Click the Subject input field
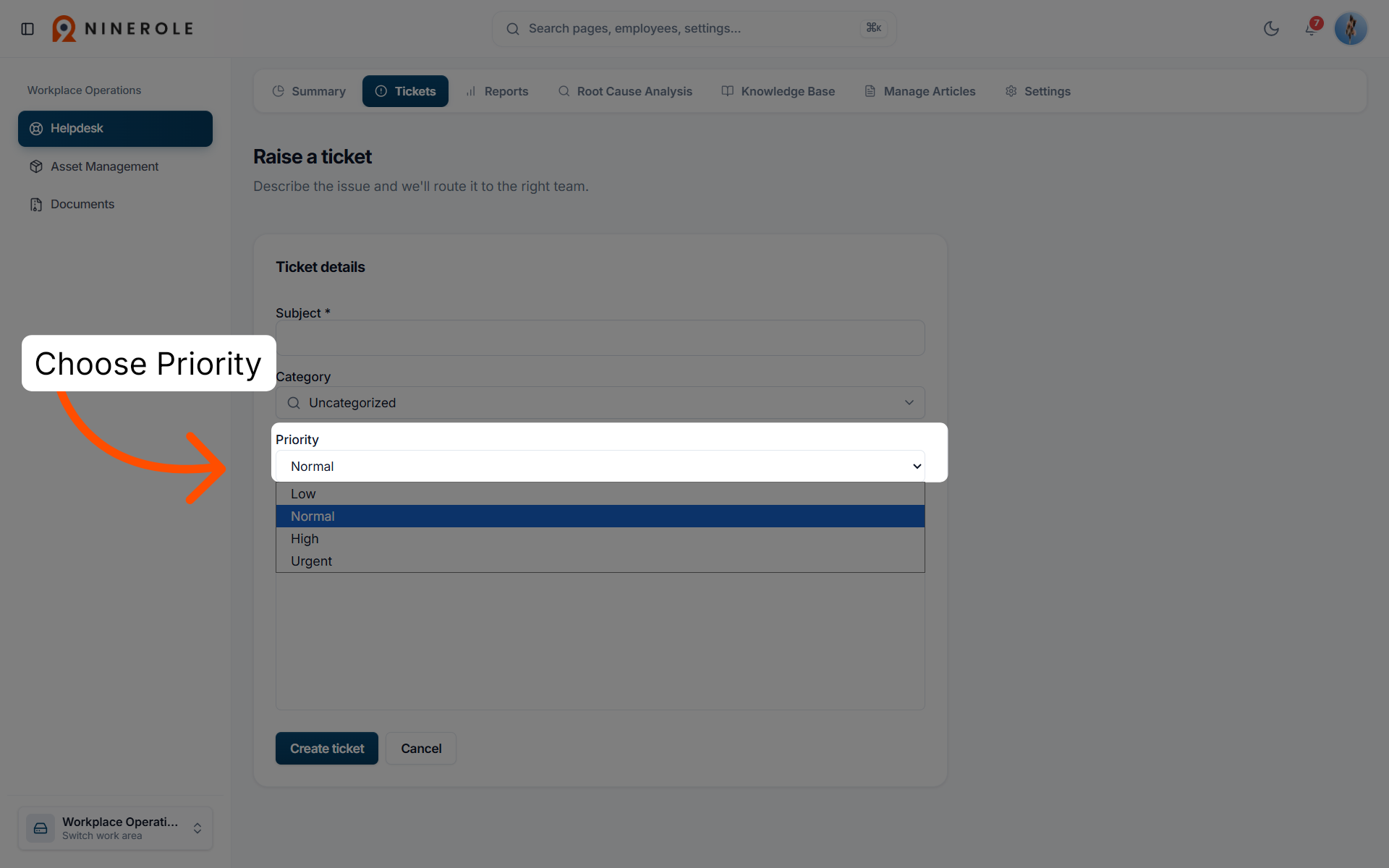Image resolution: width=1389 pixels, height=868 pixels. click(x=600, y=338)
